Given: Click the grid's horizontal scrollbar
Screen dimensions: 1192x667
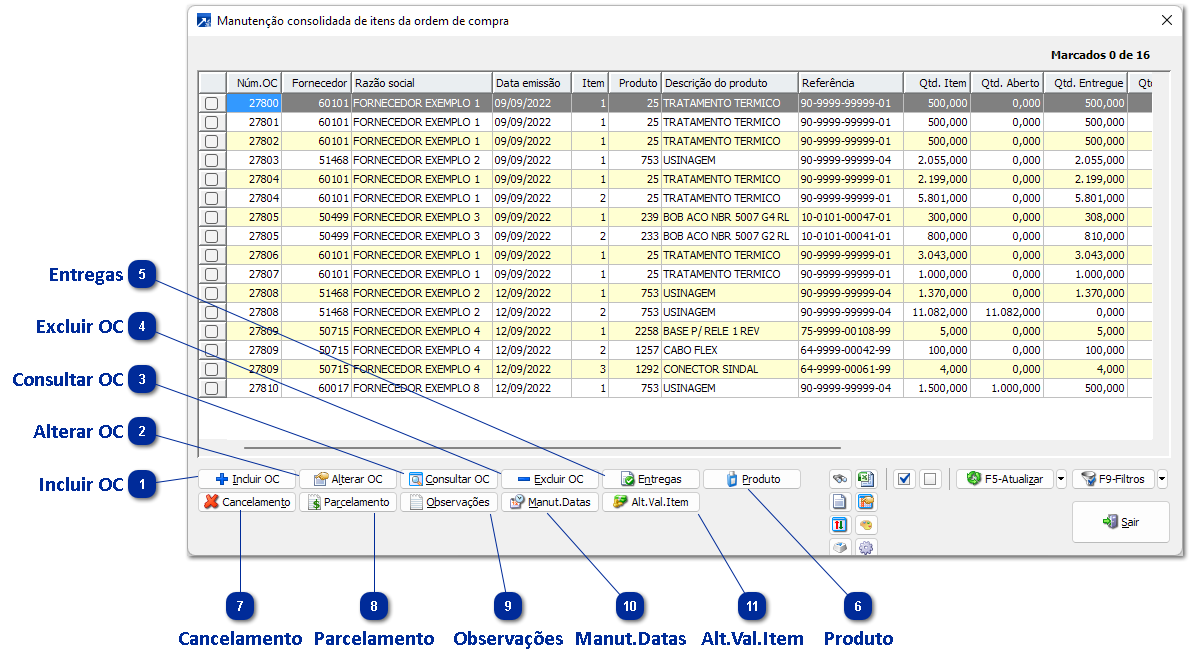Looking at the screenshot, I should (540, 448).
